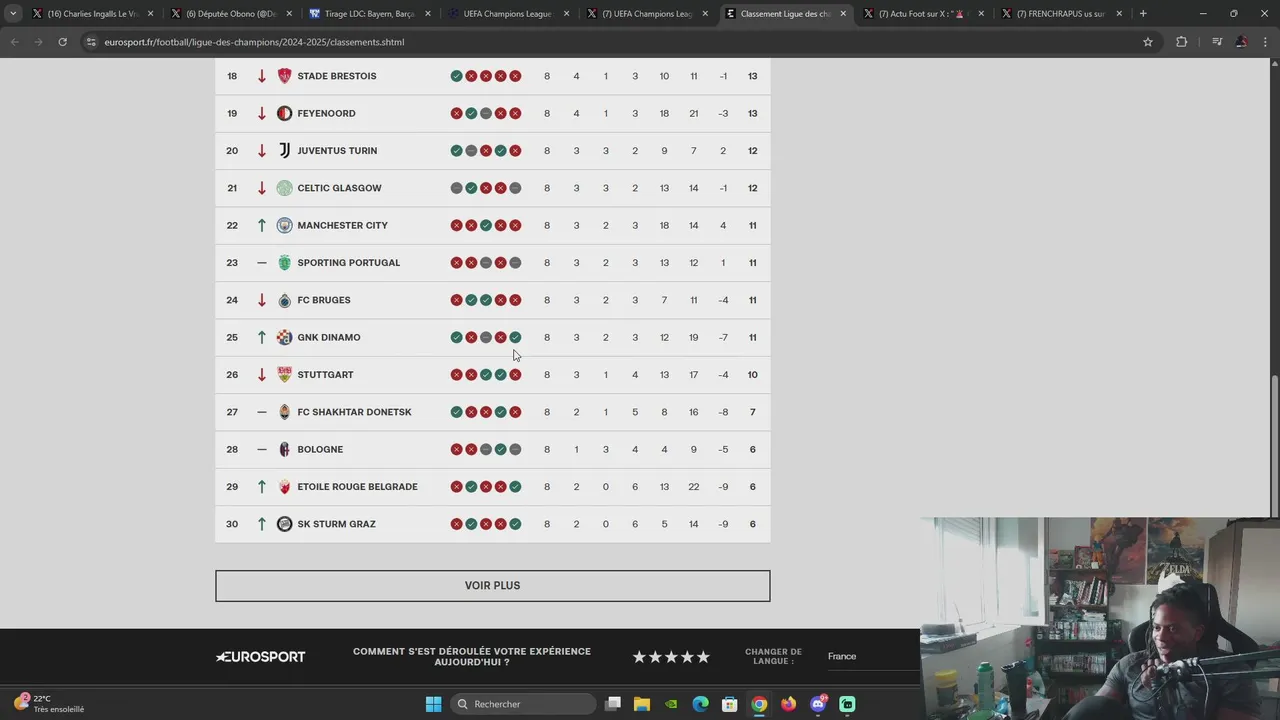Click the rising arrow beside Manchester City
1280x720 pixels.
coord(262,225)
